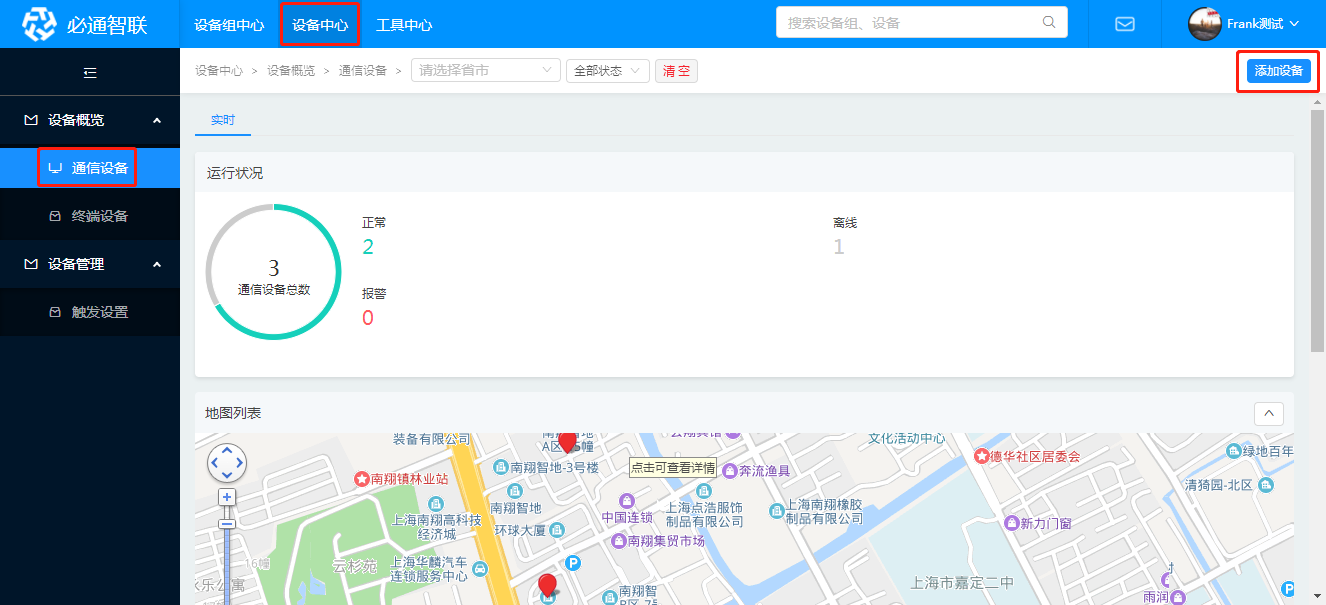Click the map pan direction control
The height and width of the screenshot is (605, 1326).
[227, 462]
